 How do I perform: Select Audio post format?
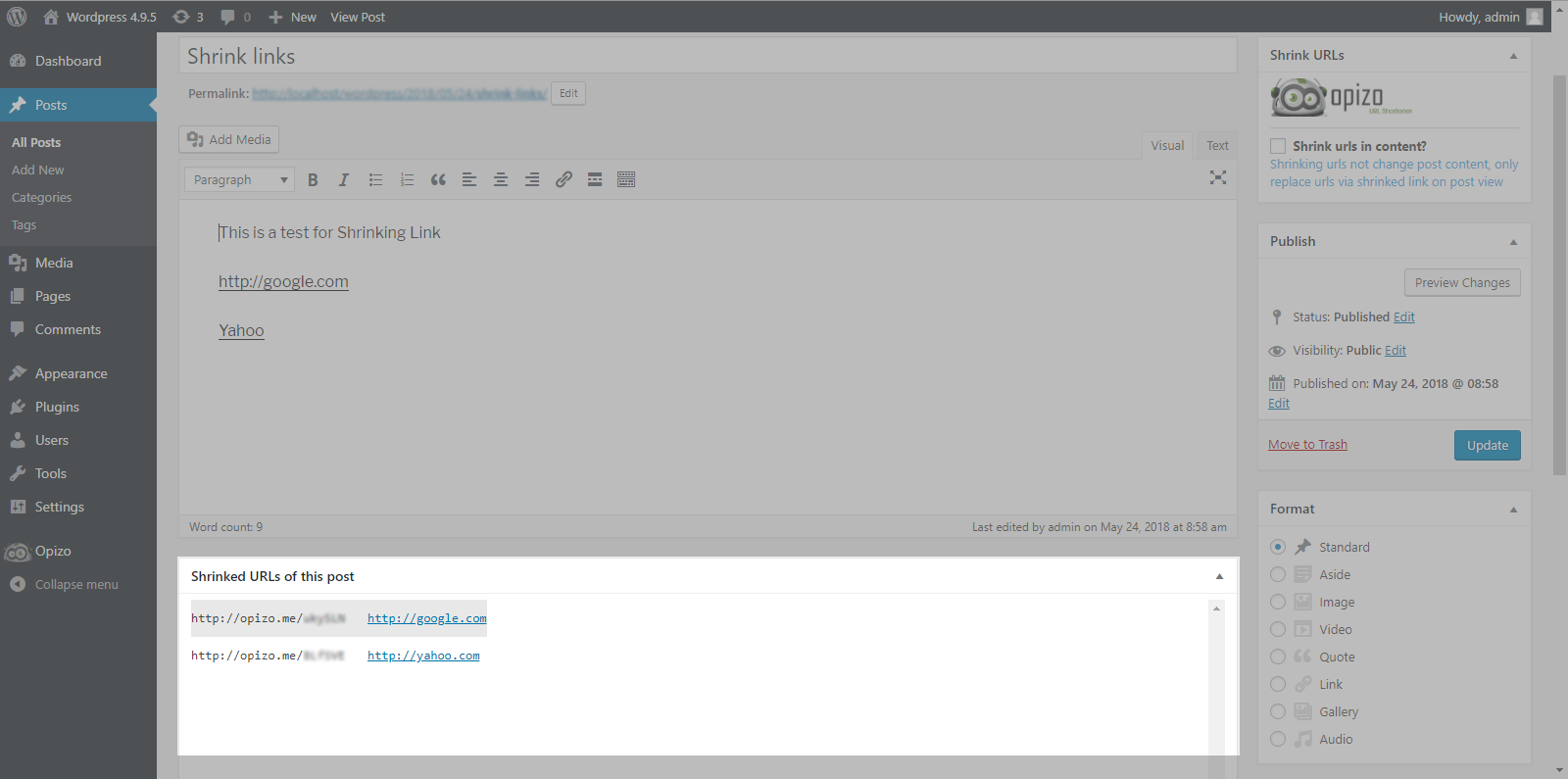pos(1278,739)
